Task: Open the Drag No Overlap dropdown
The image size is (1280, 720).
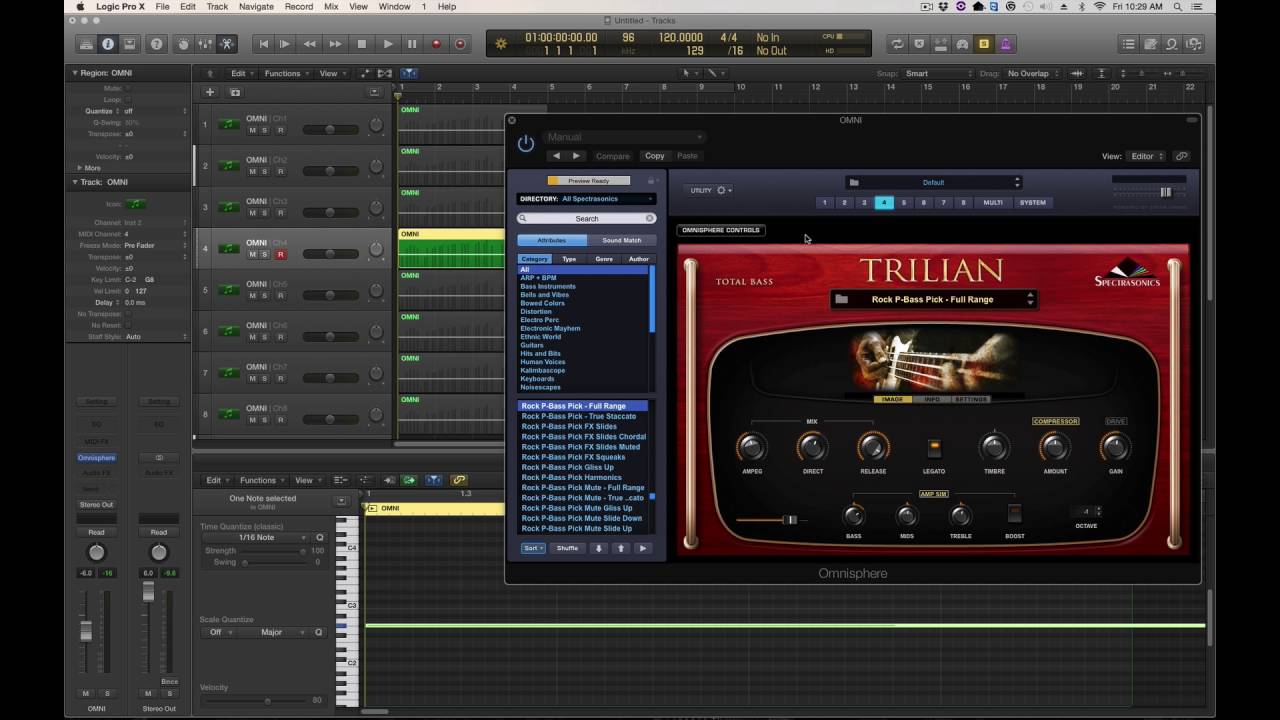Action: click(1033, 73)
